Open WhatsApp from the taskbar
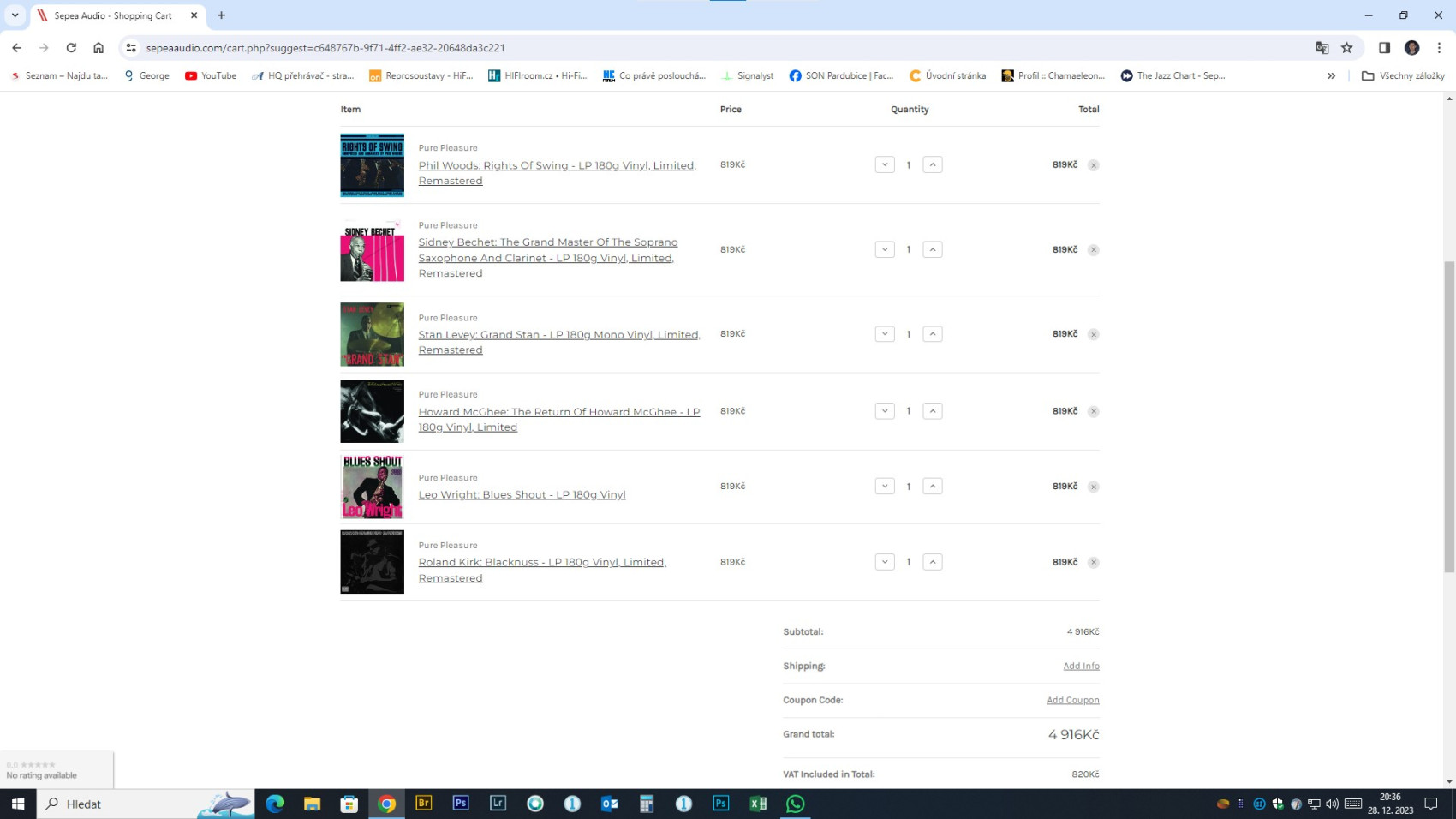1456x819 pixels. point(795,804)
